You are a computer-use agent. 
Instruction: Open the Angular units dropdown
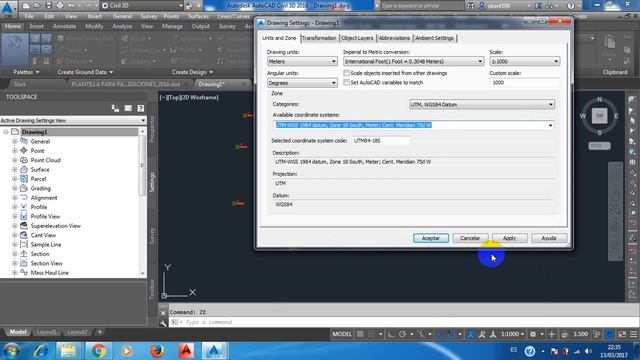click(x=302, y=83)
